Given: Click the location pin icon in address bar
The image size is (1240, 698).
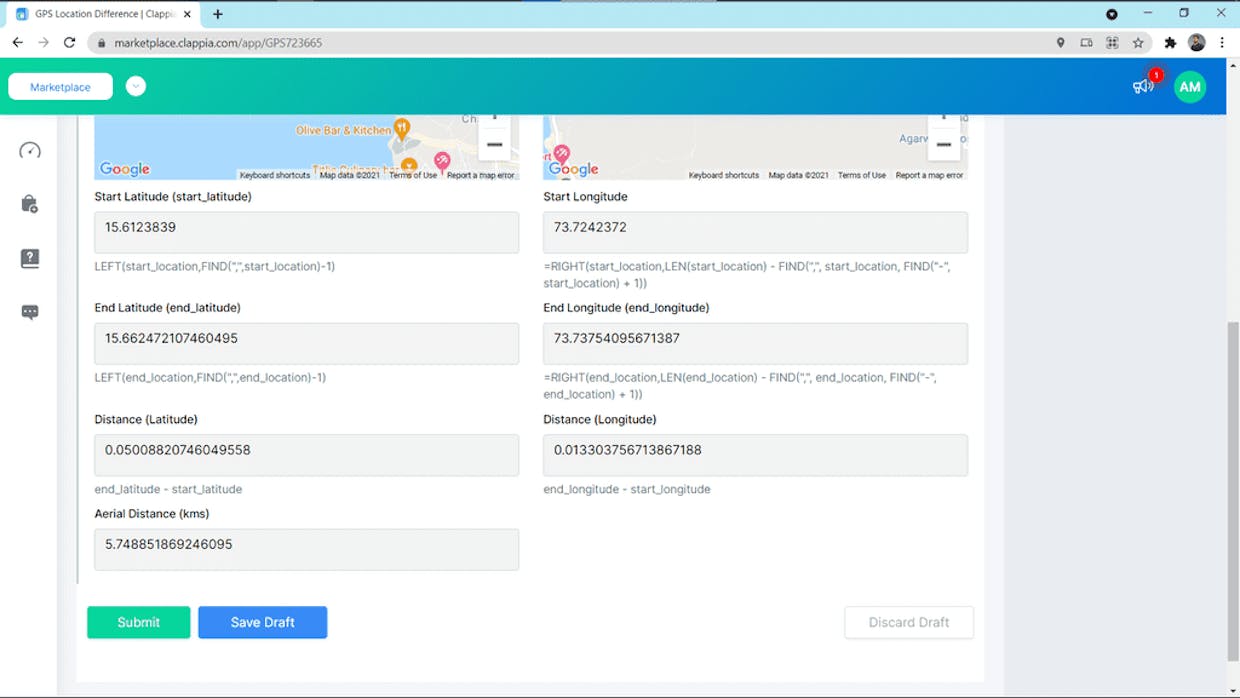Looking at the screenshot, I should click(x=1060, y=43).
